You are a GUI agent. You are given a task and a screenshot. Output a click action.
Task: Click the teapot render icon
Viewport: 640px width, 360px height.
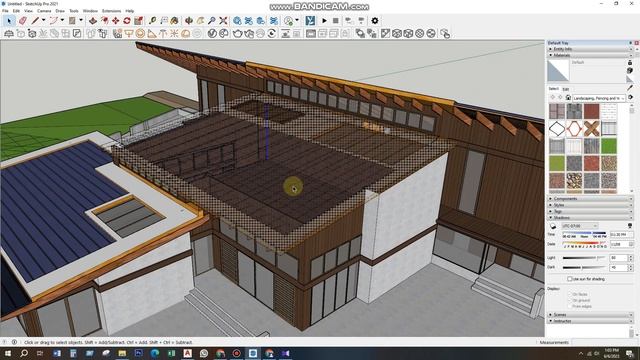pyautogui.click(x=238, y=33)
